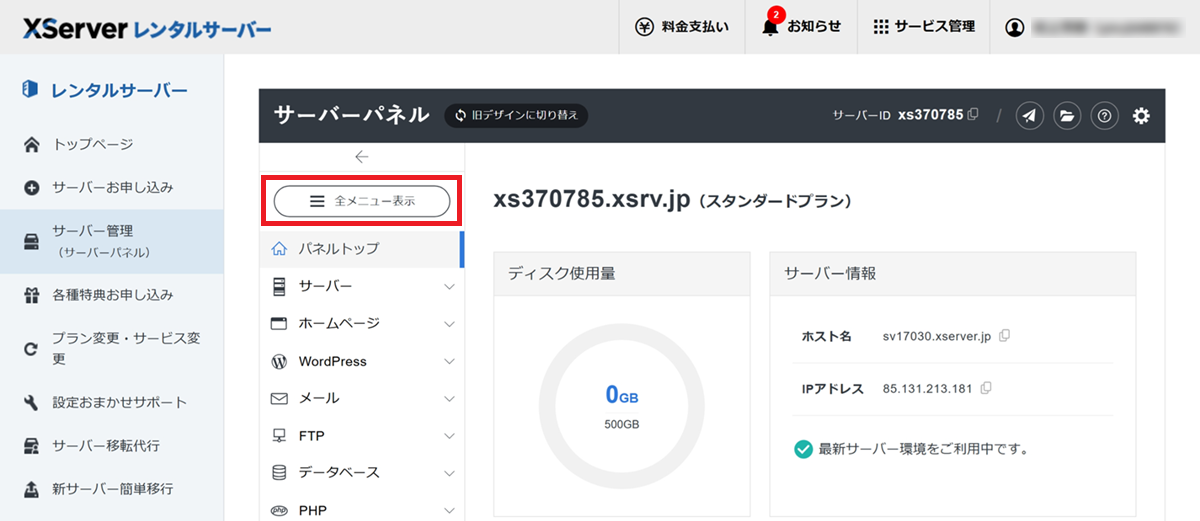Click the ホームページ window icon
This screenshot has width=1200, height=521.
[279, 324]
